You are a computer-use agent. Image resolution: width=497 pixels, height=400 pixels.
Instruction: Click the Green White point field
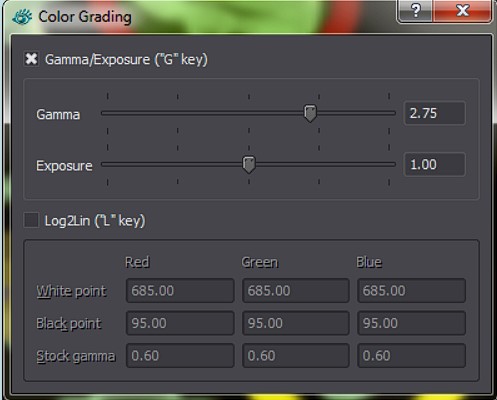296,291
